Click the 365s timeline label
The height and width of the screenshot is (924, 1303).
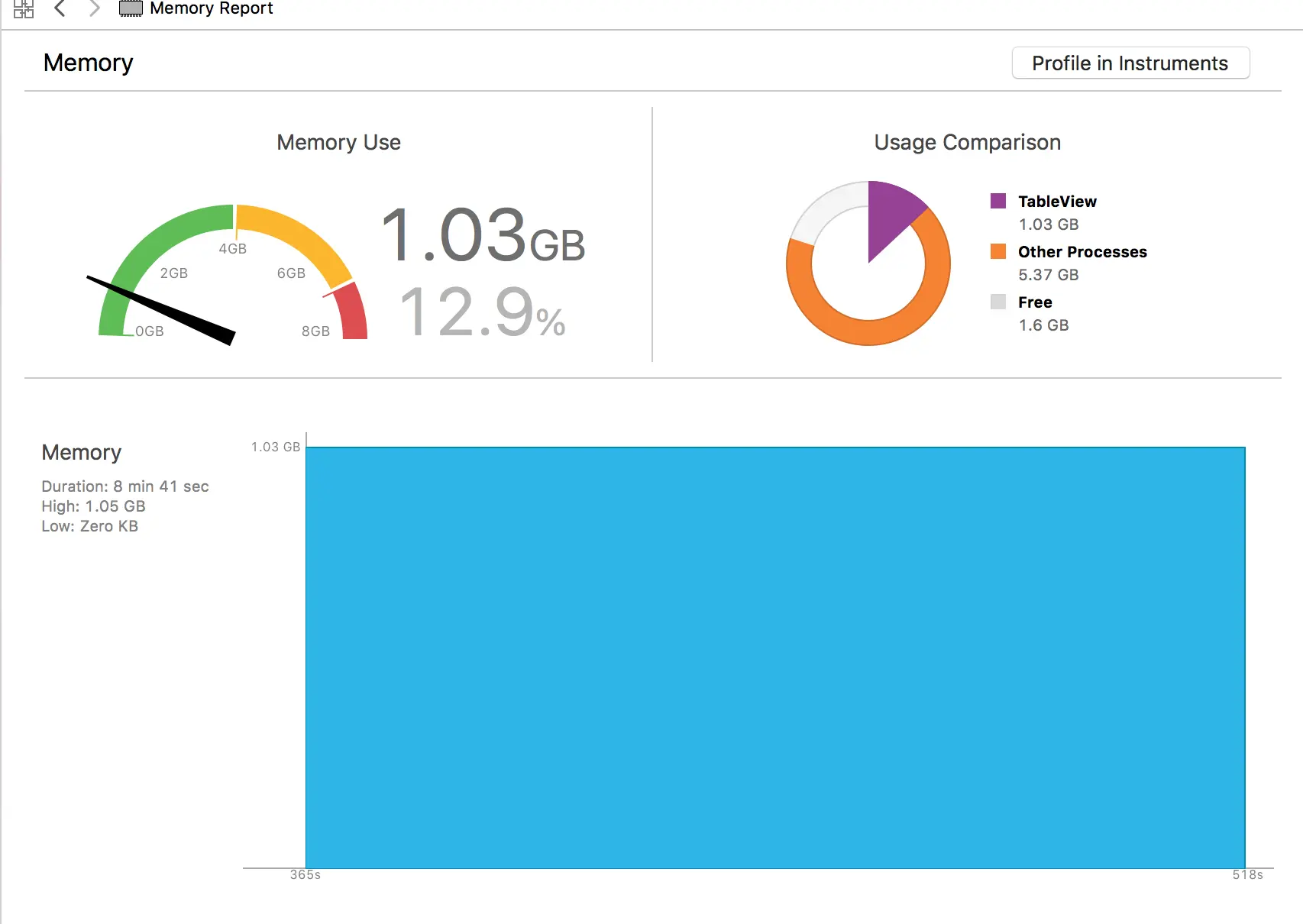pos(306,875)
